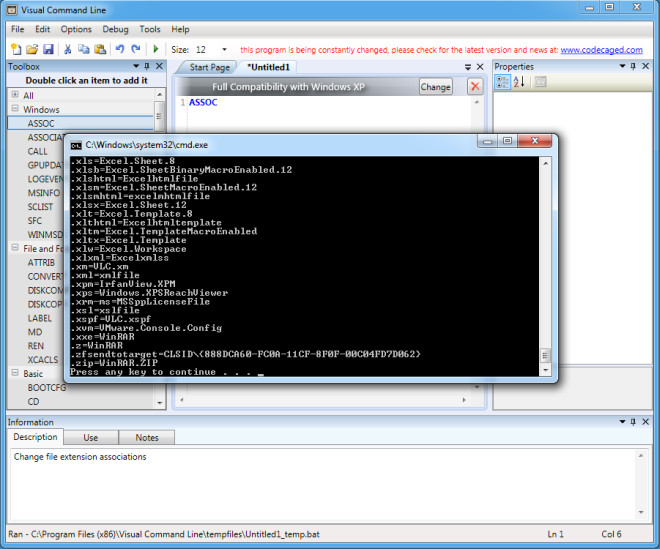Click the Windows category label in Toolbox
The height and width of the screenshot is (549, 660).
[x=41, y=109]
